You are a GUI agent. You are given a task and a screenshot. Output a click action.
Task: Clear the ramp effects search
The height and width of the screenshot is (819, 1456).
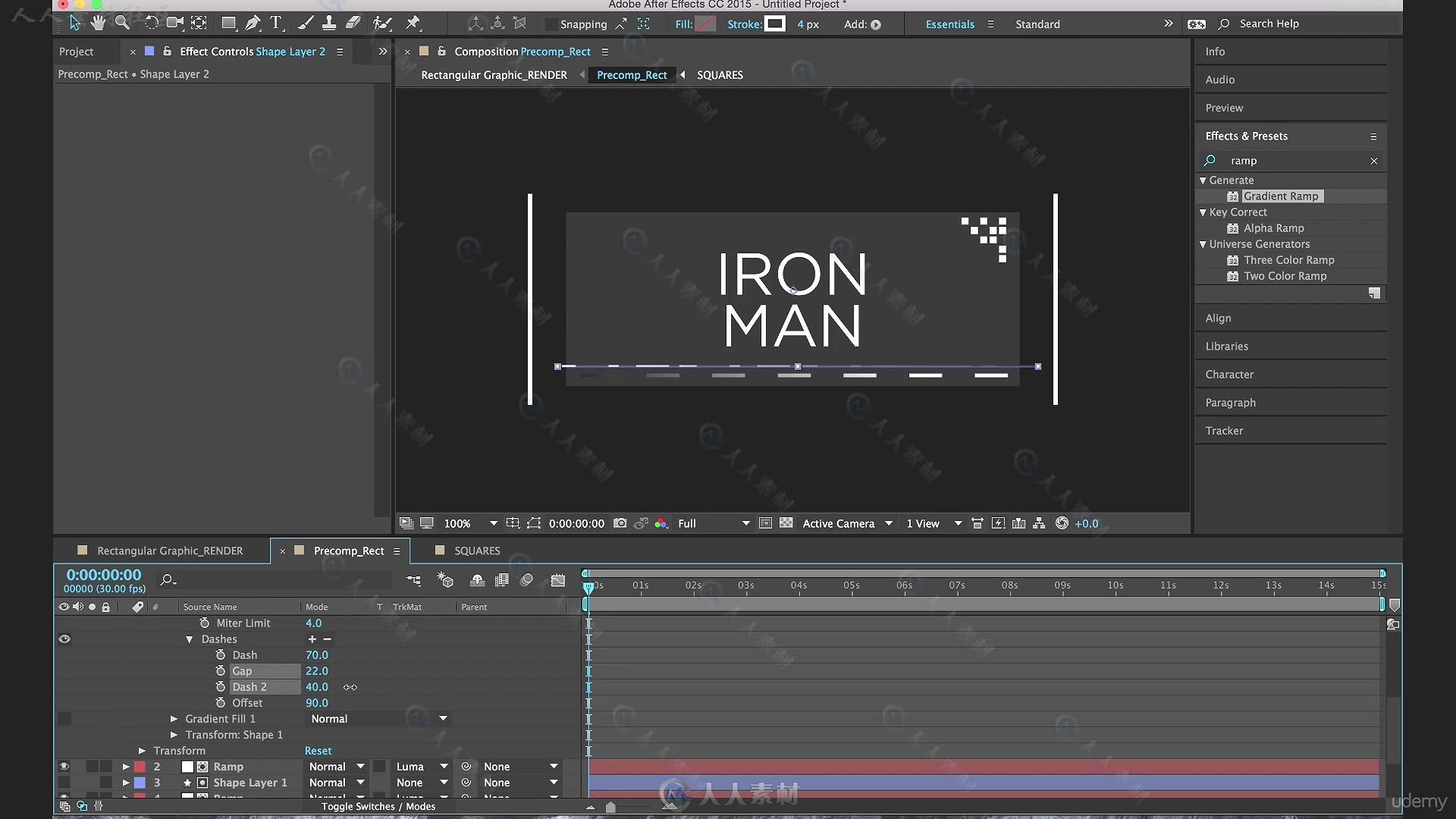tap(1373, 161)
